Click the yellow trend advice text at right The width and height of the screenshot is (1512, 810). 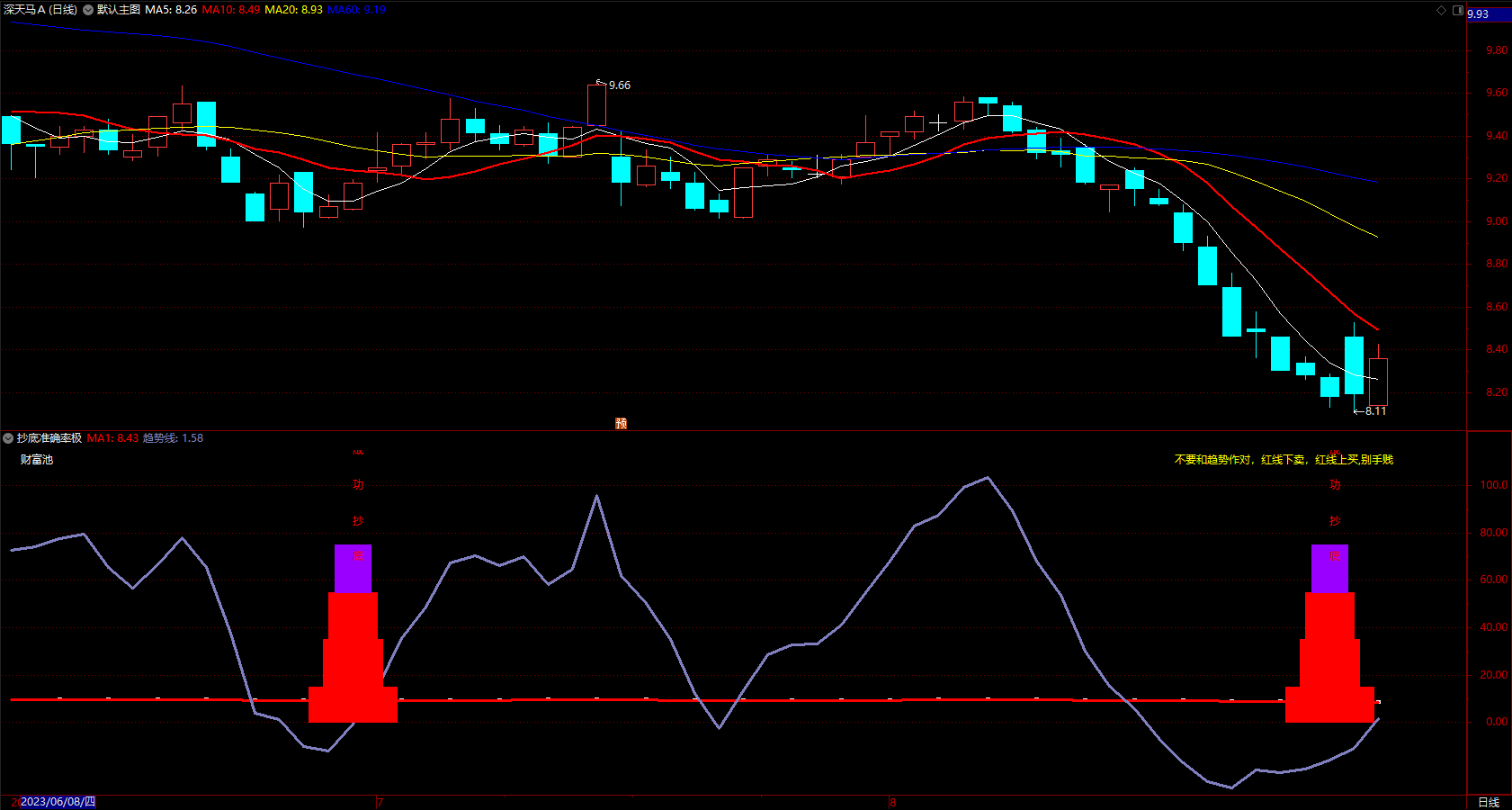1284,460
